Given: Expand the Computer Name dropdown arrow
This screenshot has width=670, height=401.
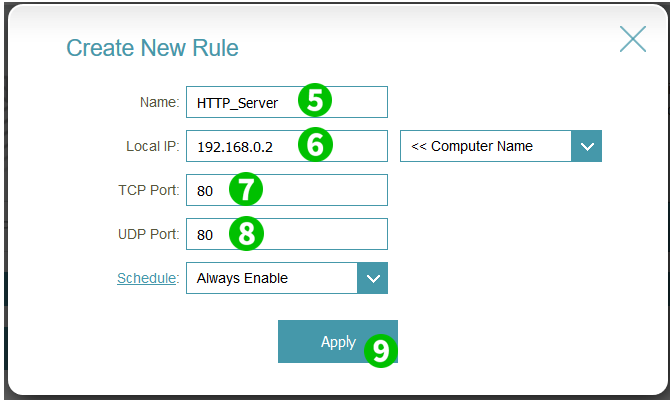Looking at the screenshot, I should [x=586, y=146].
